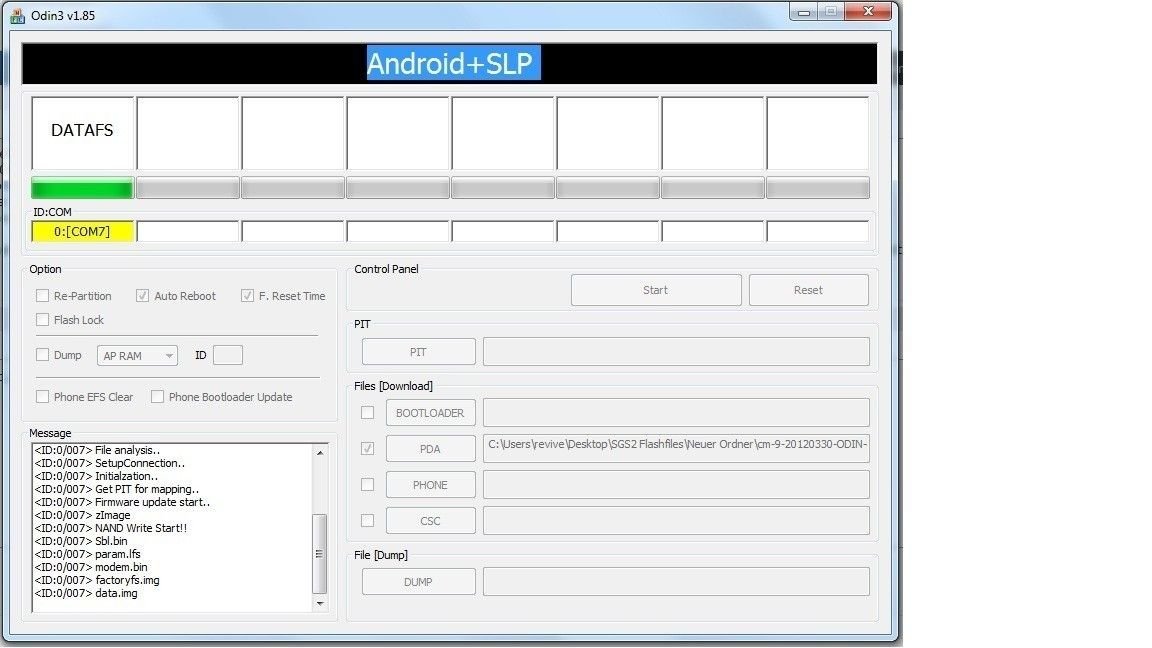1152x648 pixels.
Task: Click the Message log scroll down arrow
Action: coord(320,603)
